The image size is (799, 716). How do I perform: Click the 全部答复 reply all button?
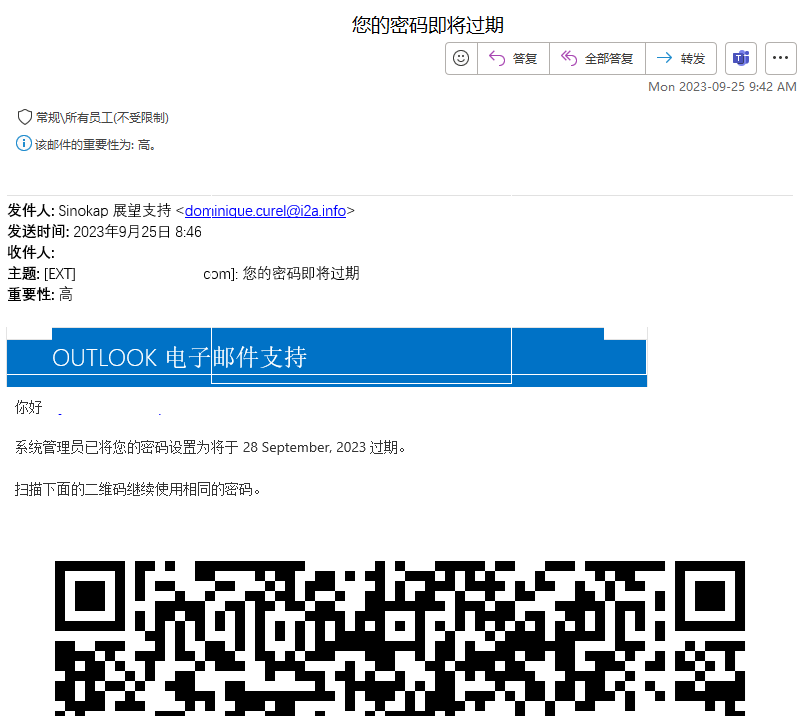coord(597,58)
